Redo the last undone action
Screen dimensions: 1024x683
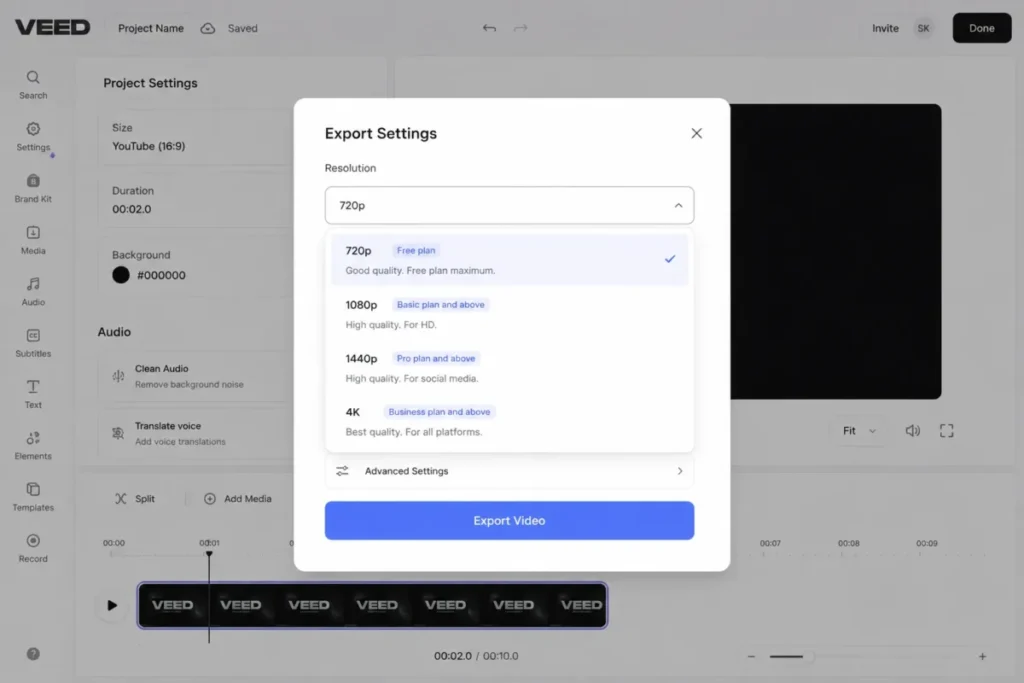[x=520, y=28]
